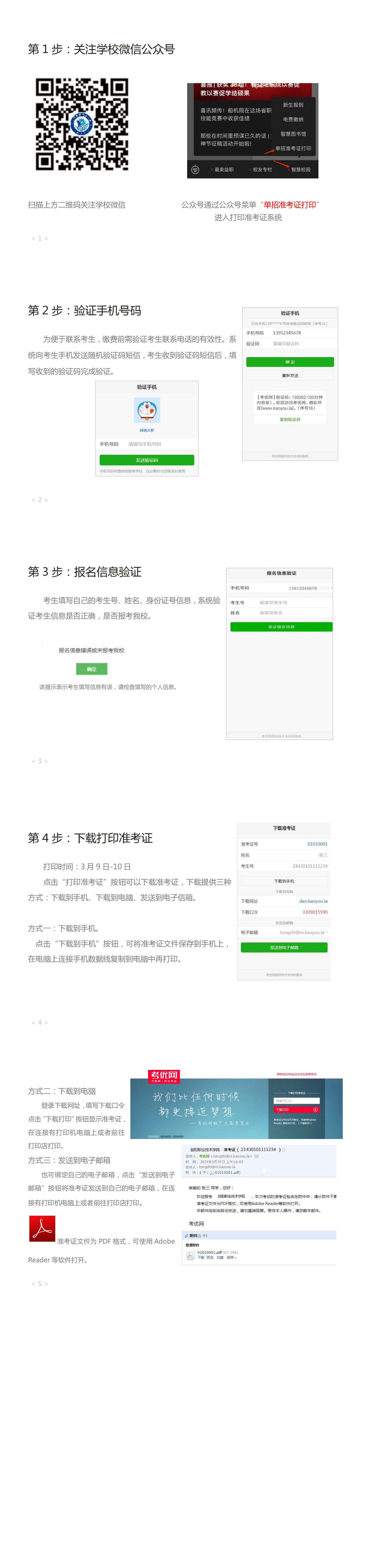Click the attachment 下载 link
This screenshot has height=1568, width=371.
pos(201,1258)
